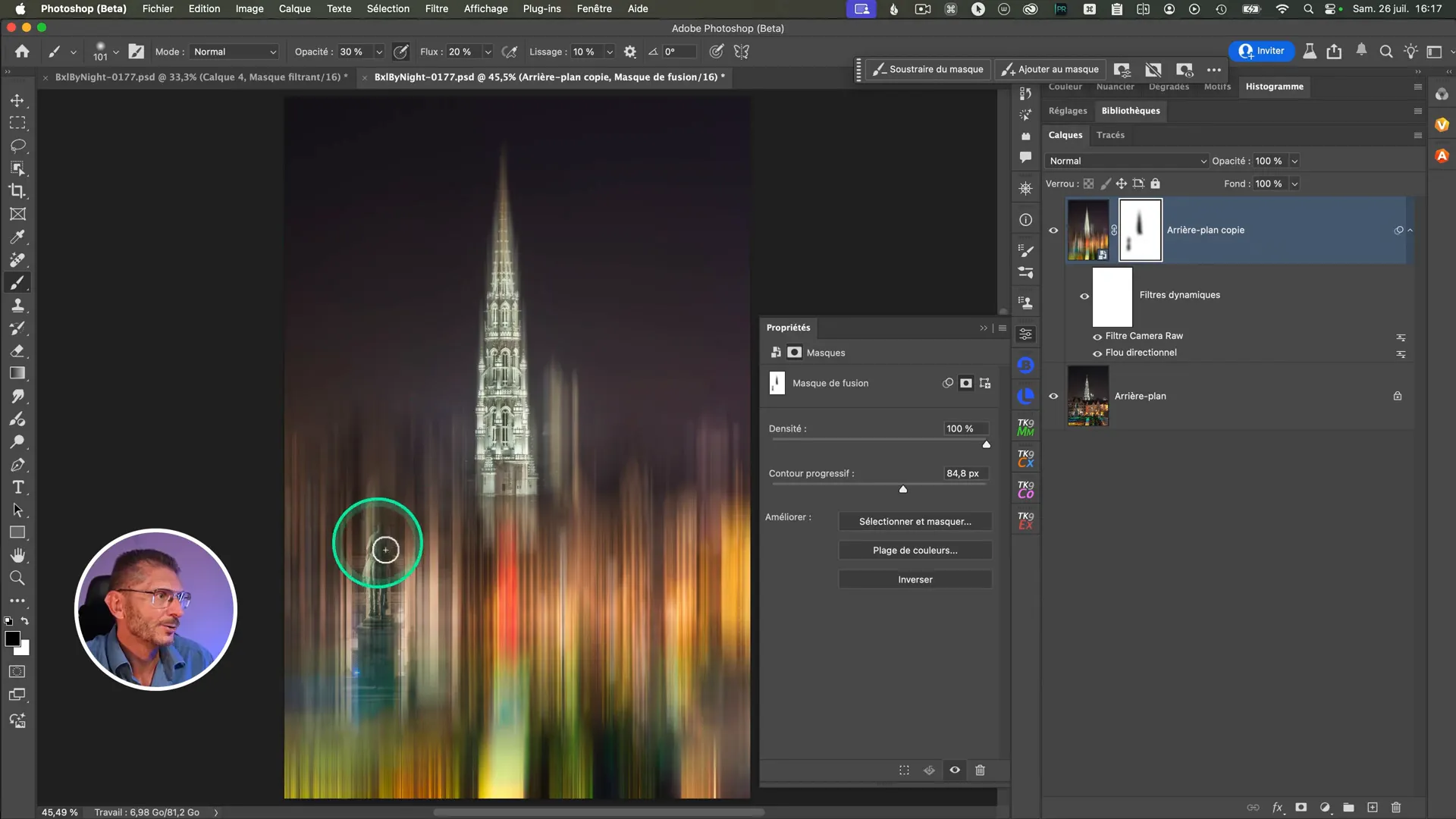Open the brush Mode dropdown
Image resolution: width=1456 pixels, height=819 pixels.
(x=234, y=52)
